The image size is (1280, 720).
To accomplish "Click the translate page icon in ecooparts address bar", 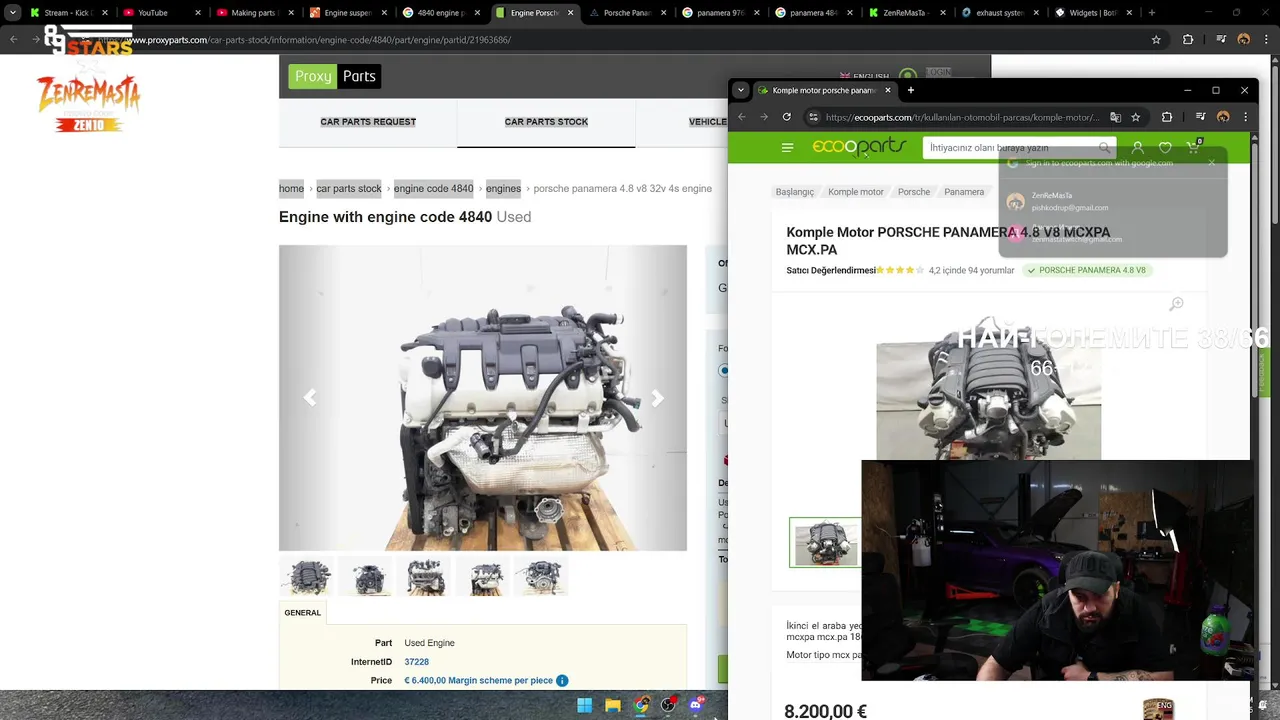I will pos(1115,117).
